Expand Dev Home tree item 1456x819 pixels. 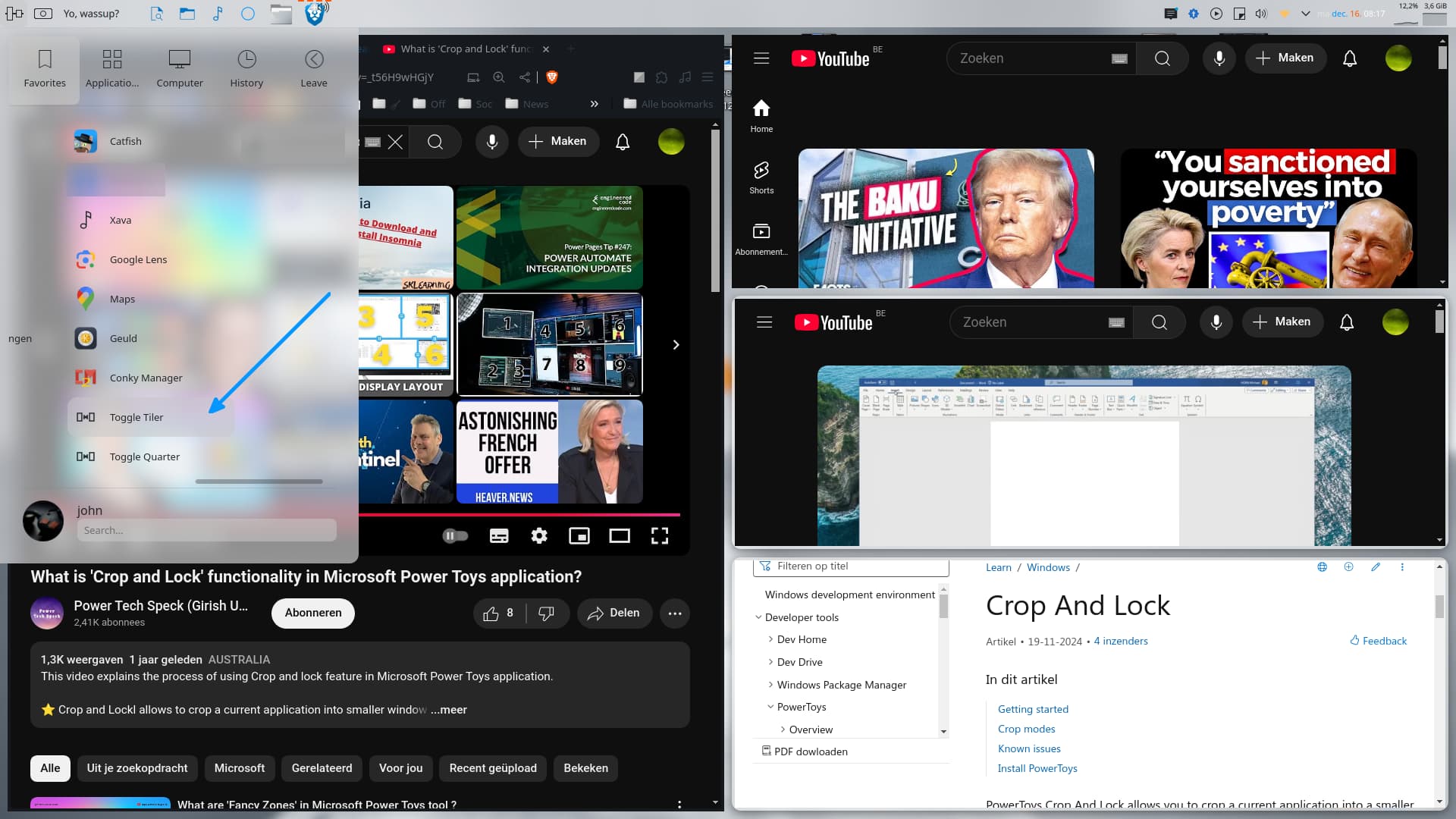[771, 640]
